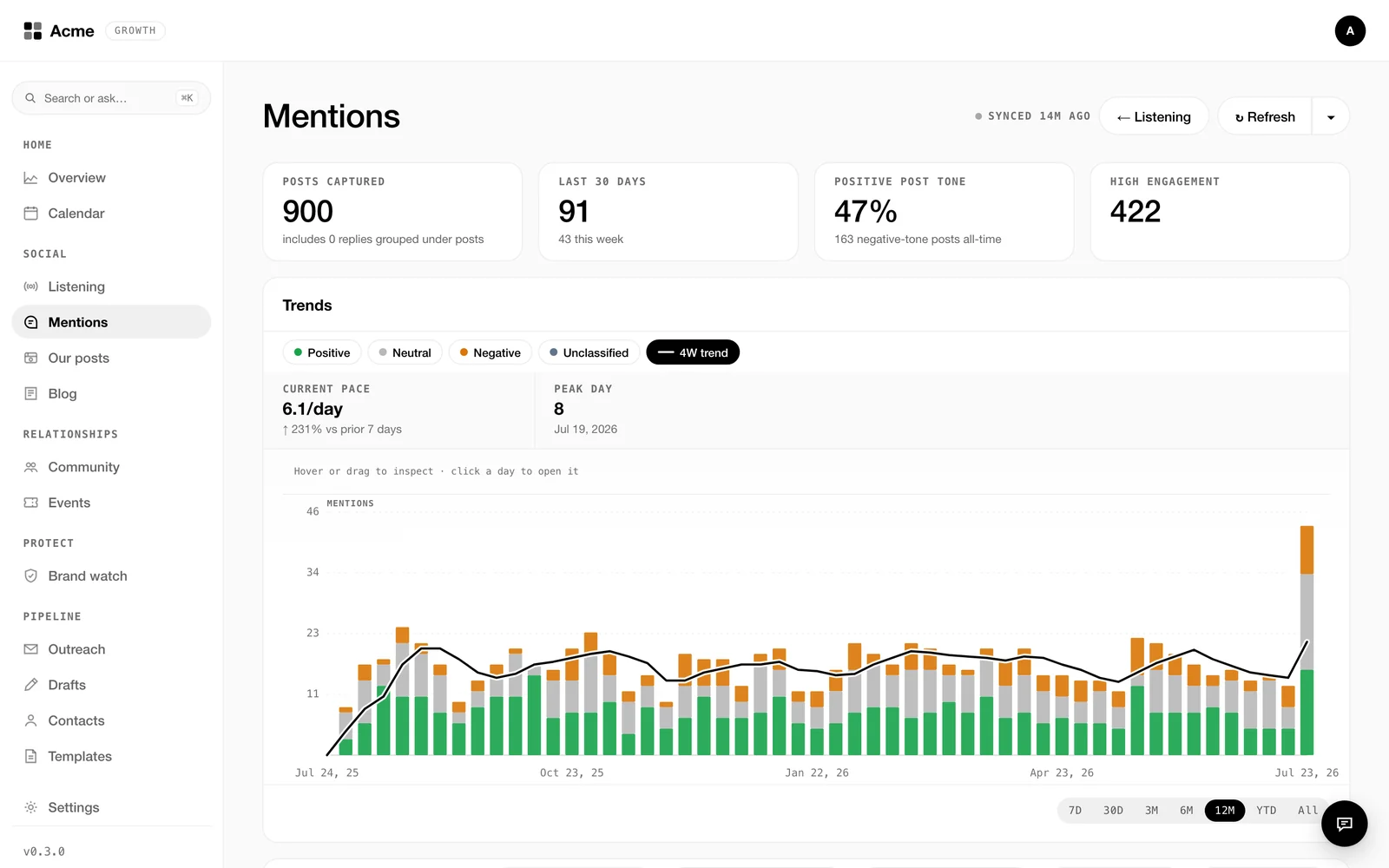The width and height of the screenshot is (1389, 868).
Task: Select the 12M time range
Action: (1225, 811)
